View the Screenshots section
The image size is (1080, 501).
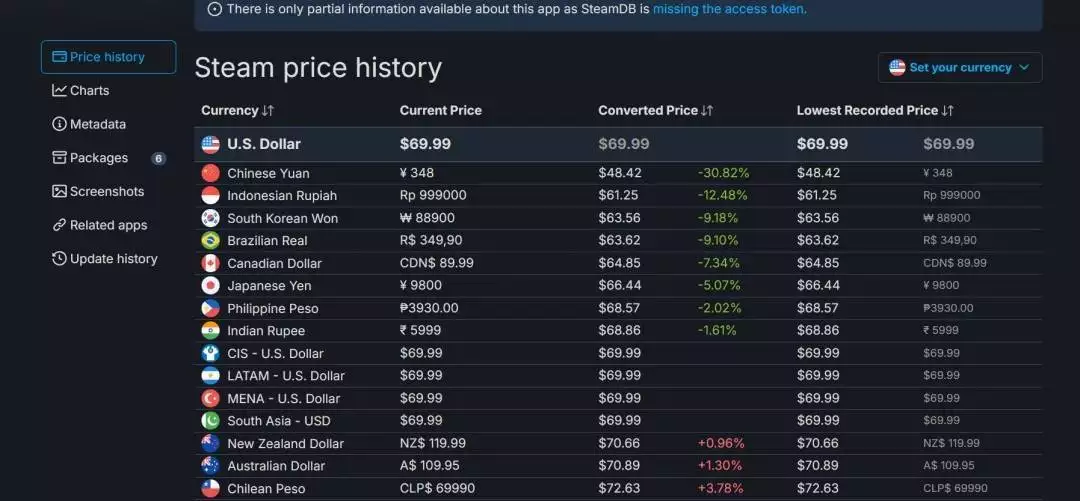[106, 191]
